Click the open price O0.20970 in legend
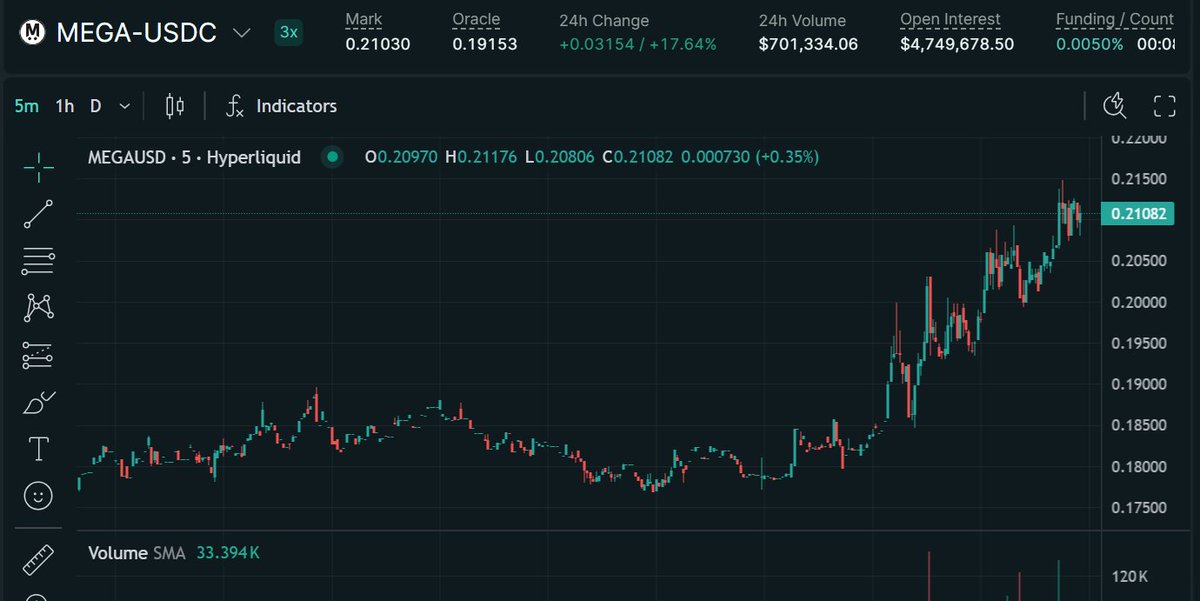This screenshot has height=601, width=1200. 401,157
